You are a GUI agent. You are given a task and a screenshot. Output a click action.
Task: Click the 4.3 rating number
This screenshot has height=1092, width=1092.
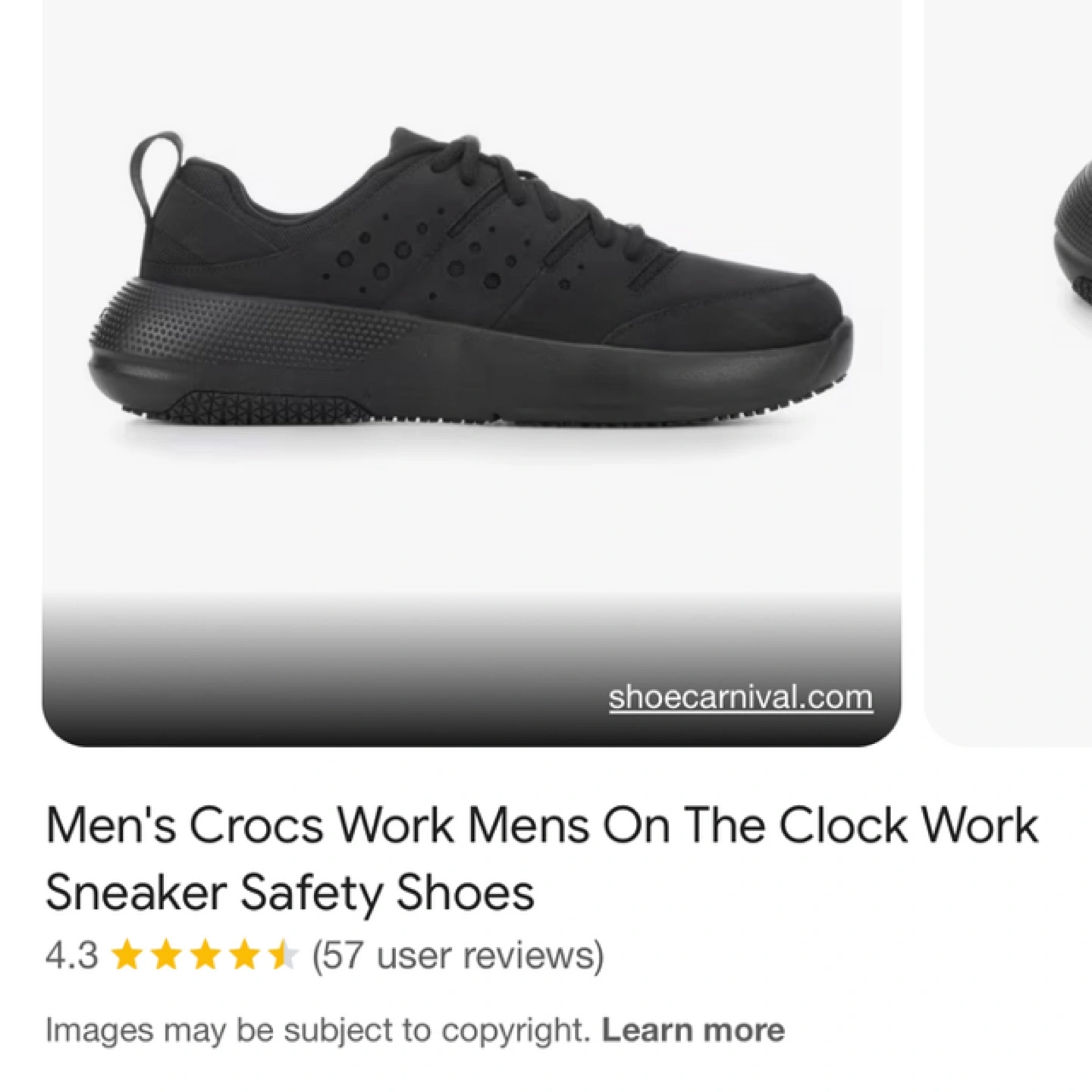[71, 955]
